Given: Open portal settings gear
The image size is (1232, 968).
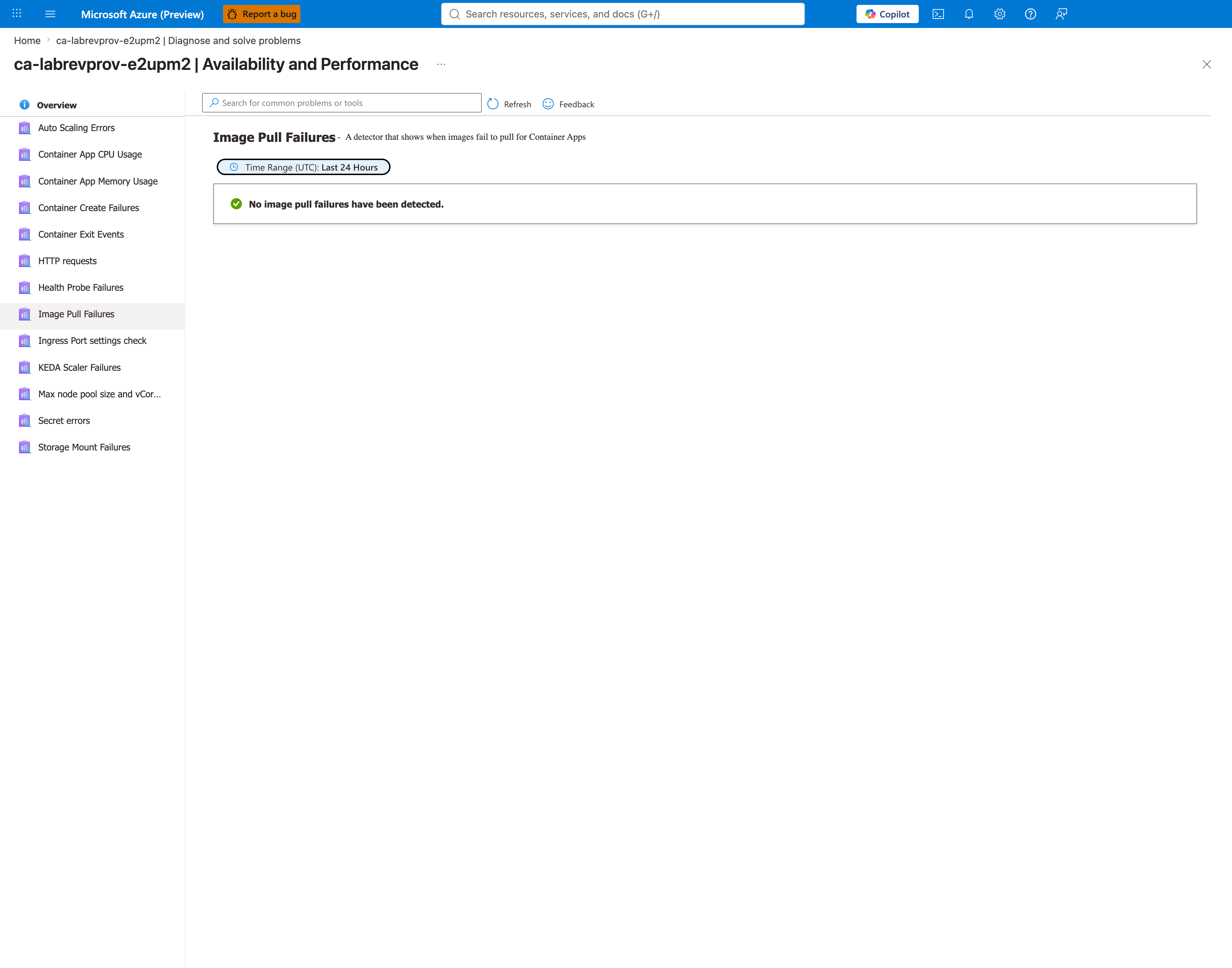Looking at the screenshot, I should pyautogui.click(x=1000, y=14).
